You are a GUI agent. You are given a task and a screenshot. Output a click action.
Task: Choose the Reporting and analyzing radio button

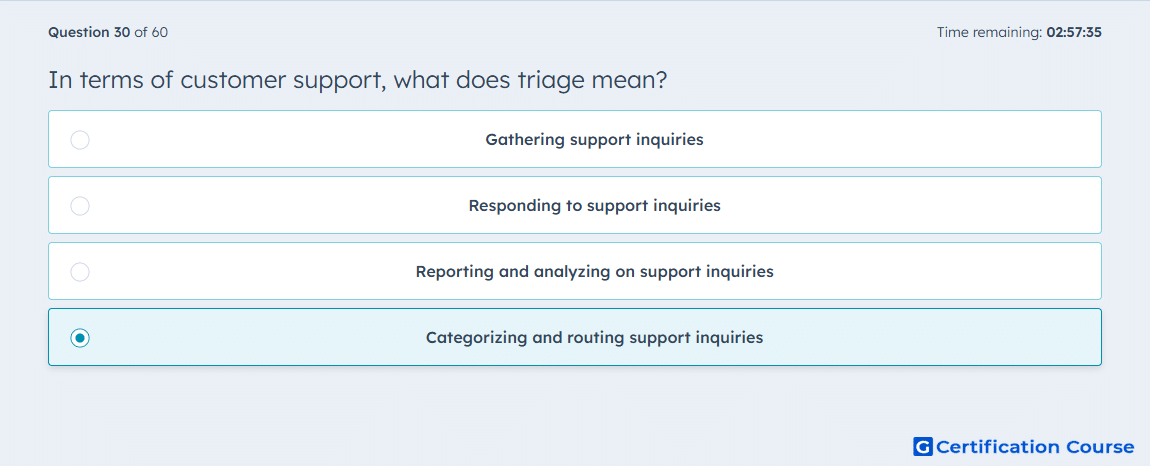coord(80,272)
